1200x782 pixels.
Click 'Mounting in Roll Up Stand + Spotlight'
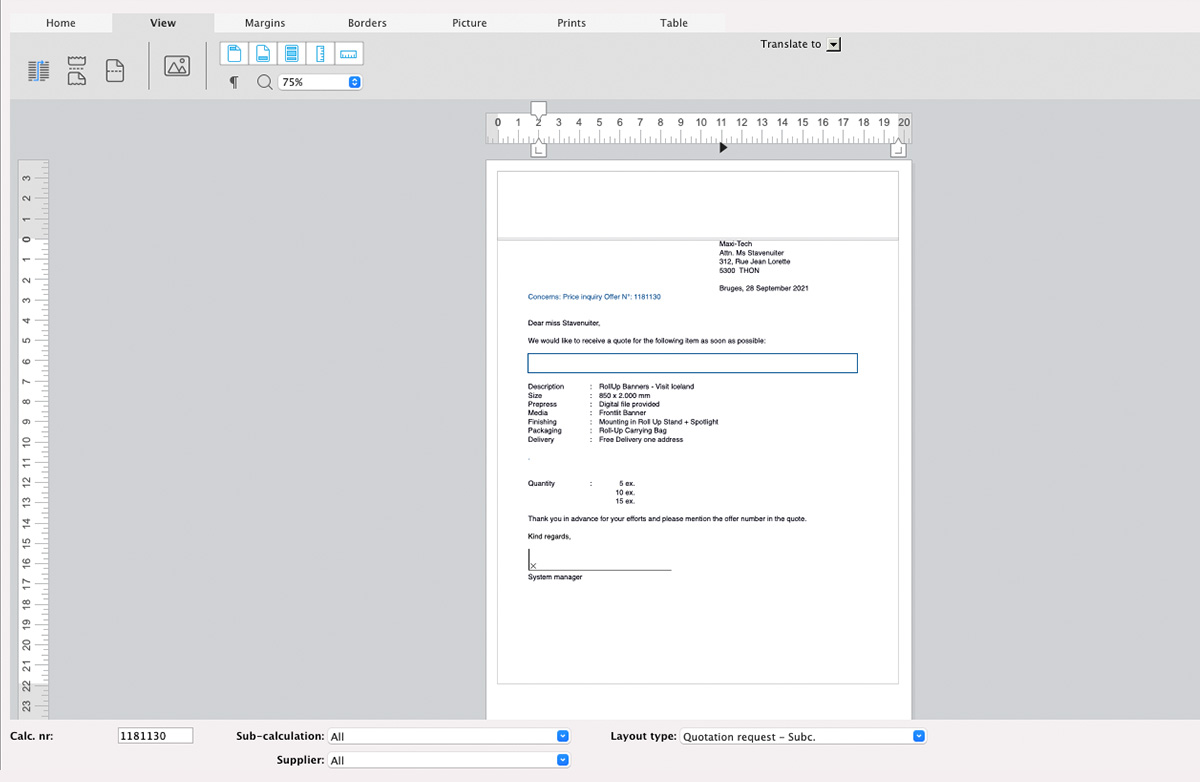click(x=658, y=422)
